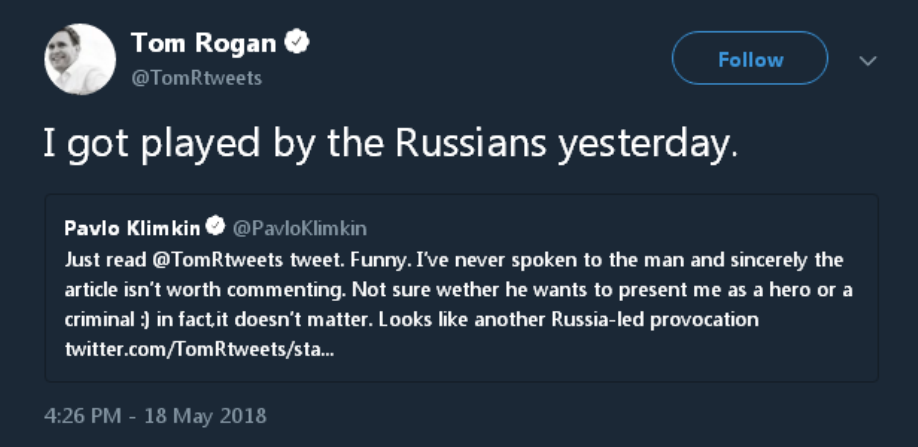The width and height of the screenshot is (918, 447).
Task: Open Tom Rogan's profile avatar photo
Action: click(79, 60)
